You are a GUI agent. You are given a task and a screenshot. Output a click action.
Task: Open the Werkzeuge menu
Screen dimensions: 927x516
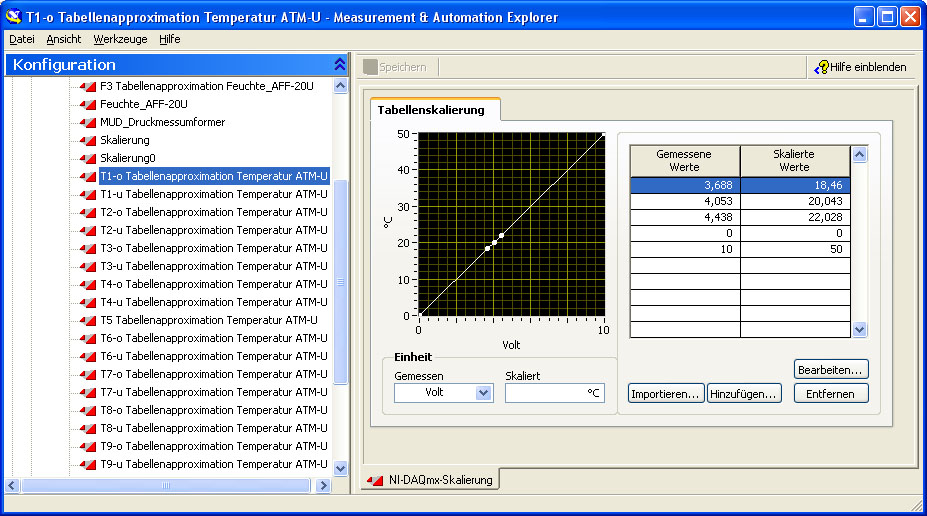[x=121, y=39]
